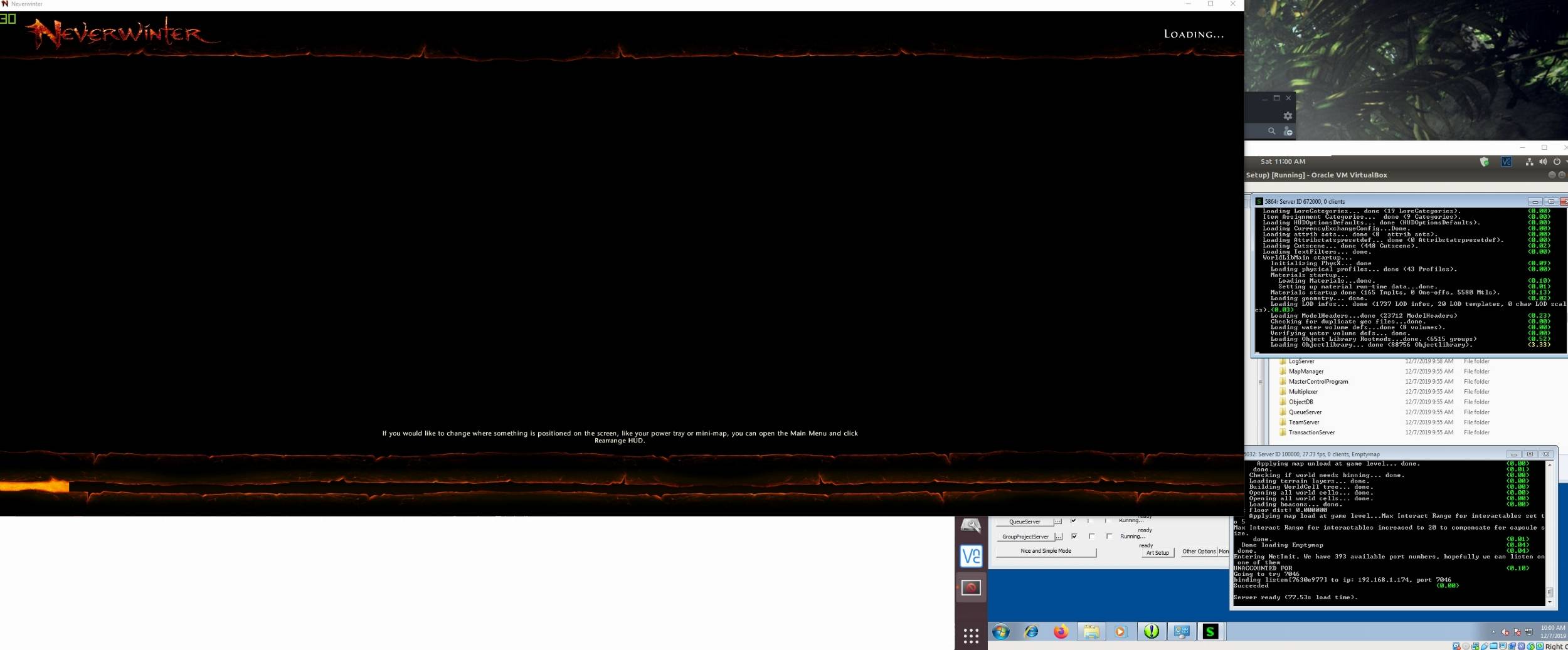The height and width of the screenshot is (650, 1568).
Task: Click ellipsis button next to GroupProjectServer
Action: 1059,537
